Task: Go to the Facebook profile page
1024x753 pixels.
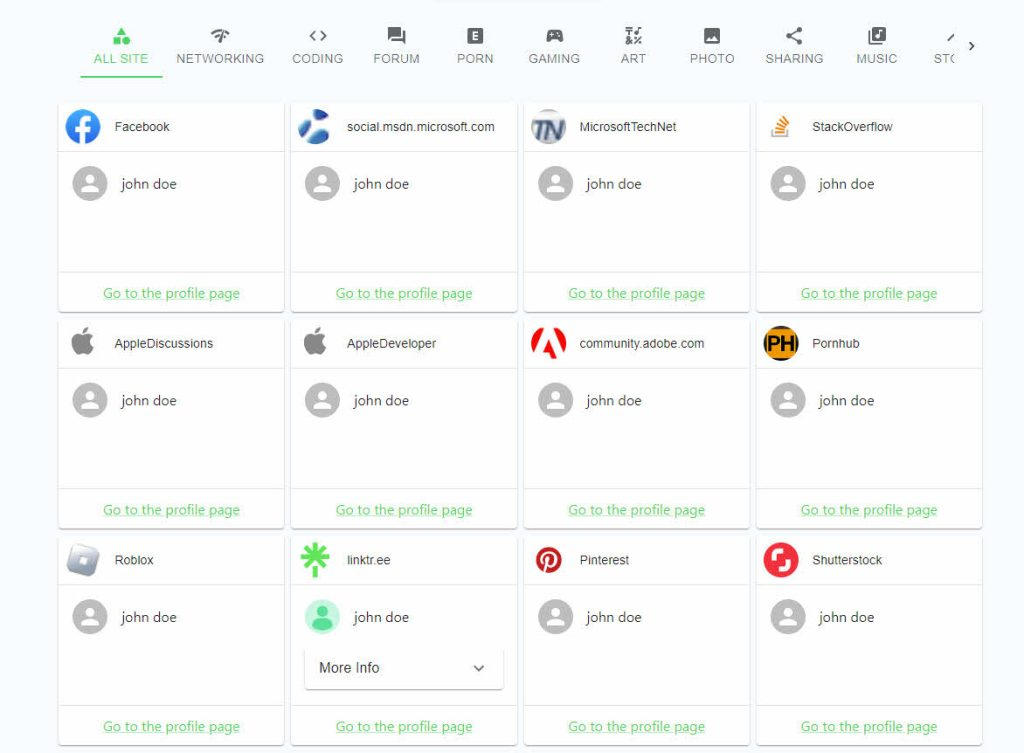Action: click(171, 293)
